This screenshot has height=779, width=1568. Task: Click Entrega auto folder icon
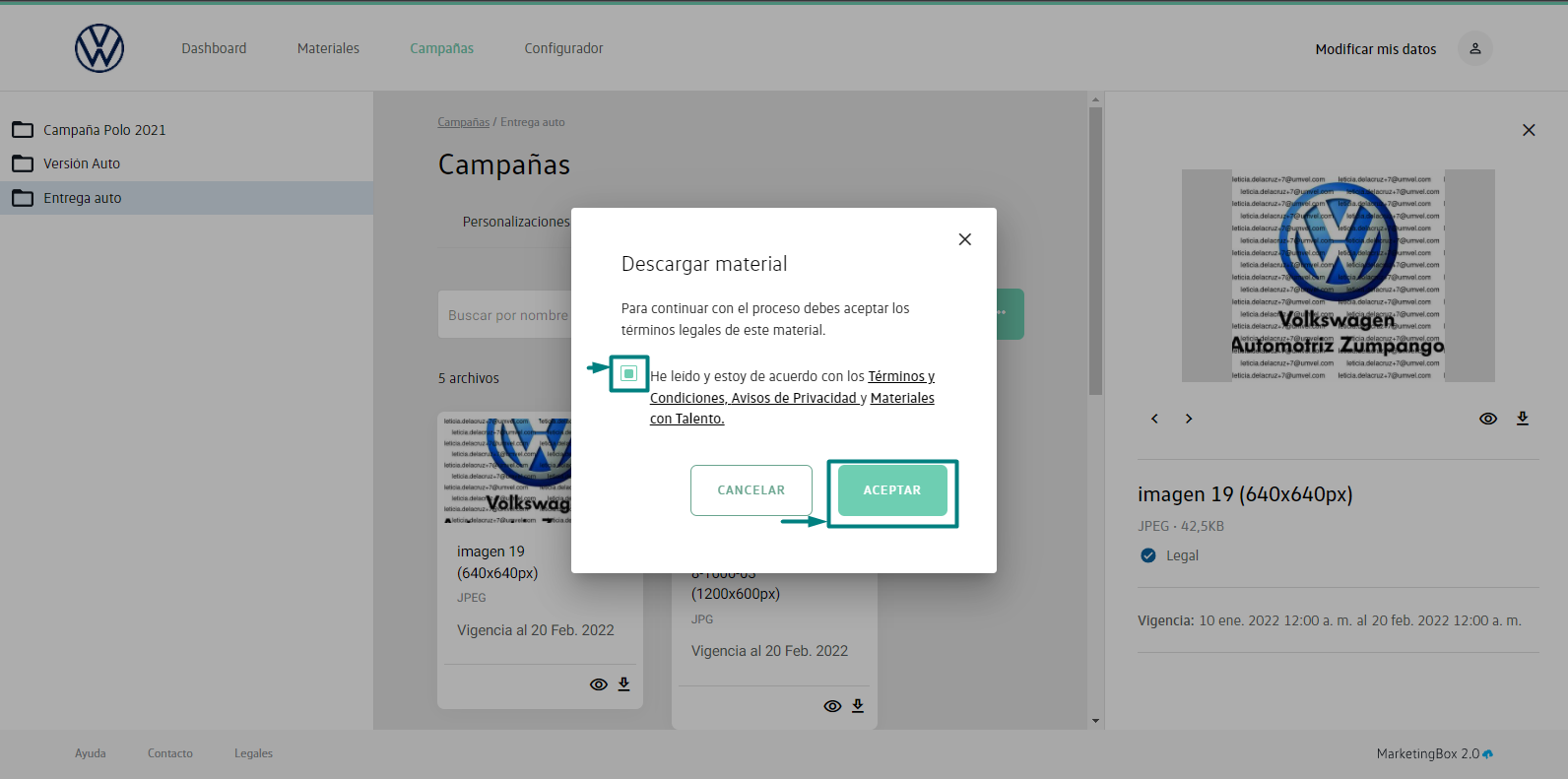pyautogui.click(x=23, y=198)
